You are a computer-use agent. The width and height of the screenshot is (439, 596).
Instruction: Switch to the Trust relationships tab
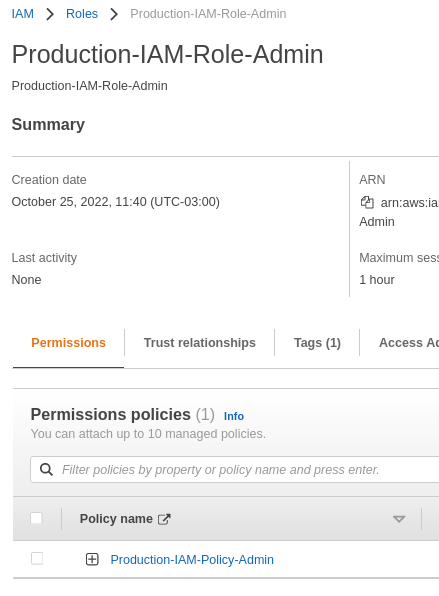tap(200, 343)
